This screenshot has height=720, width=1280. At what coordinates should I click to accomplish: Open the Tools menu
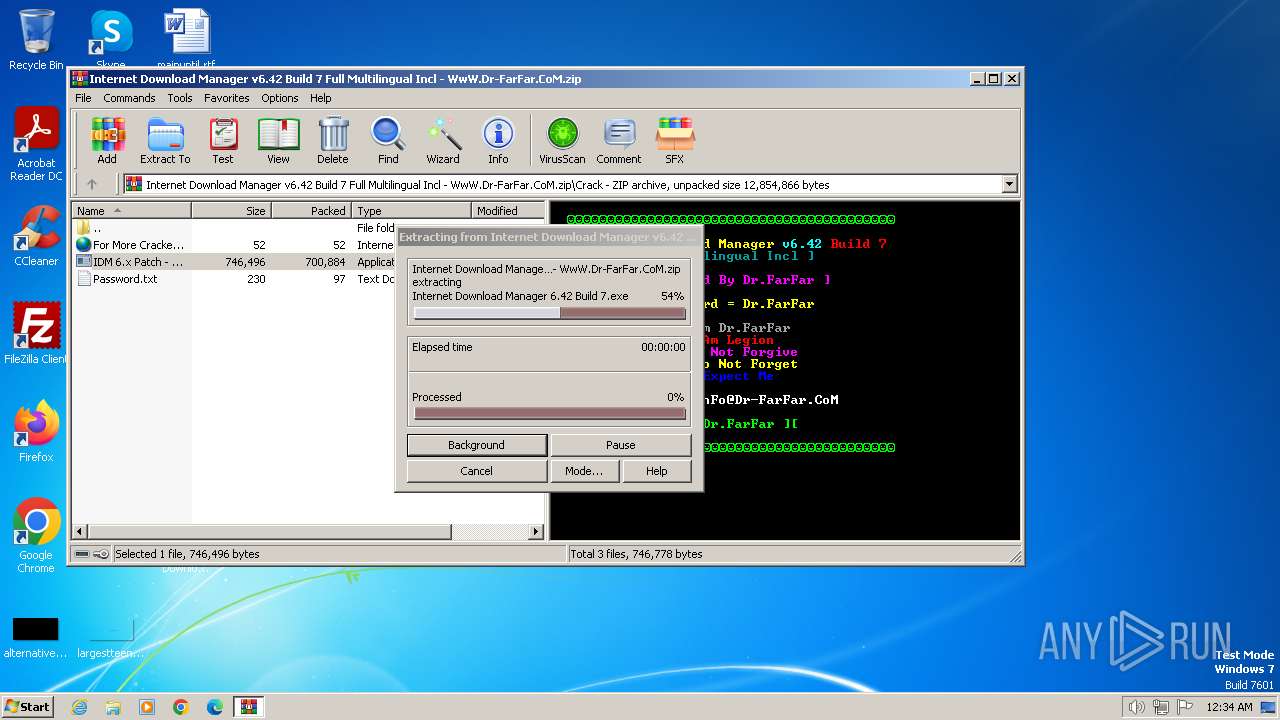[x=180, y=98]
